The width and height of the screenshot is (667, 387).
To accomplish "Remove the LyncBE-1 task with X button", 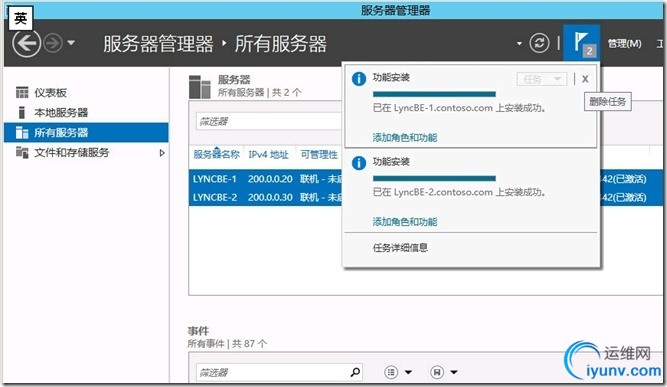I will tap(585, 79).
